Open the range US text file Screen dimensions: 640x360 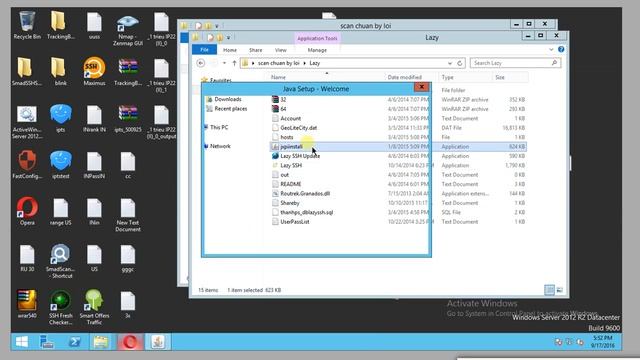coord(60,211)
